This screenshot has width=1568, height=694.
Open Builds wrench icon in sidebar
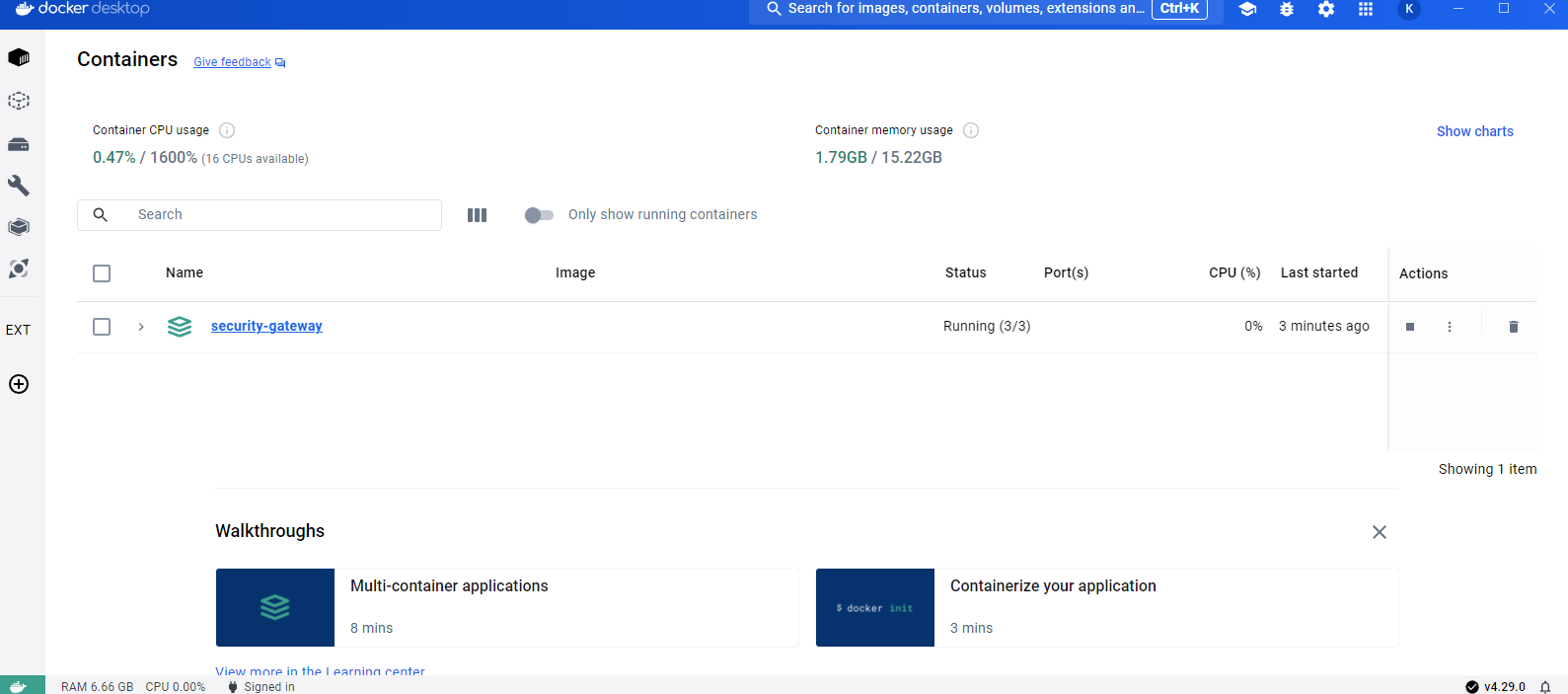tap(19, 186)
